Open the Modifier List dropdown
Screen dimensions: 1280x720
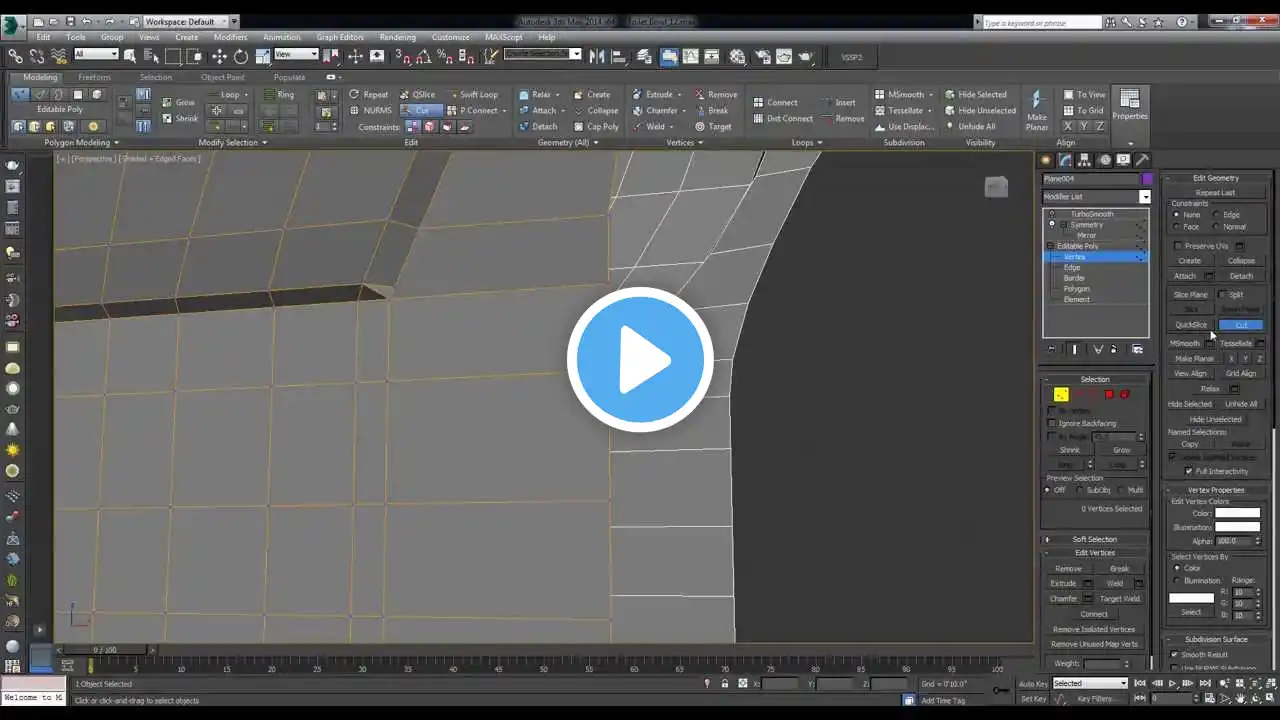coord(1096,197)
